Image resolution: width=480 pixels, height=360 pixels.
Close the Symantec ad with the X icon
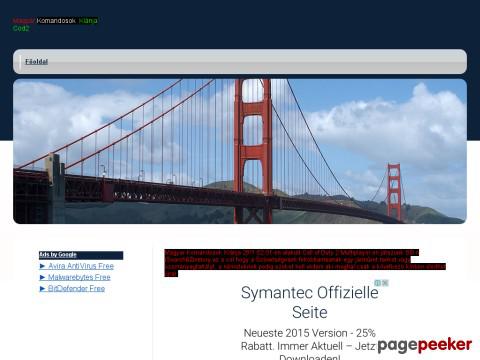pyautogui.click(x=385, y=283)
